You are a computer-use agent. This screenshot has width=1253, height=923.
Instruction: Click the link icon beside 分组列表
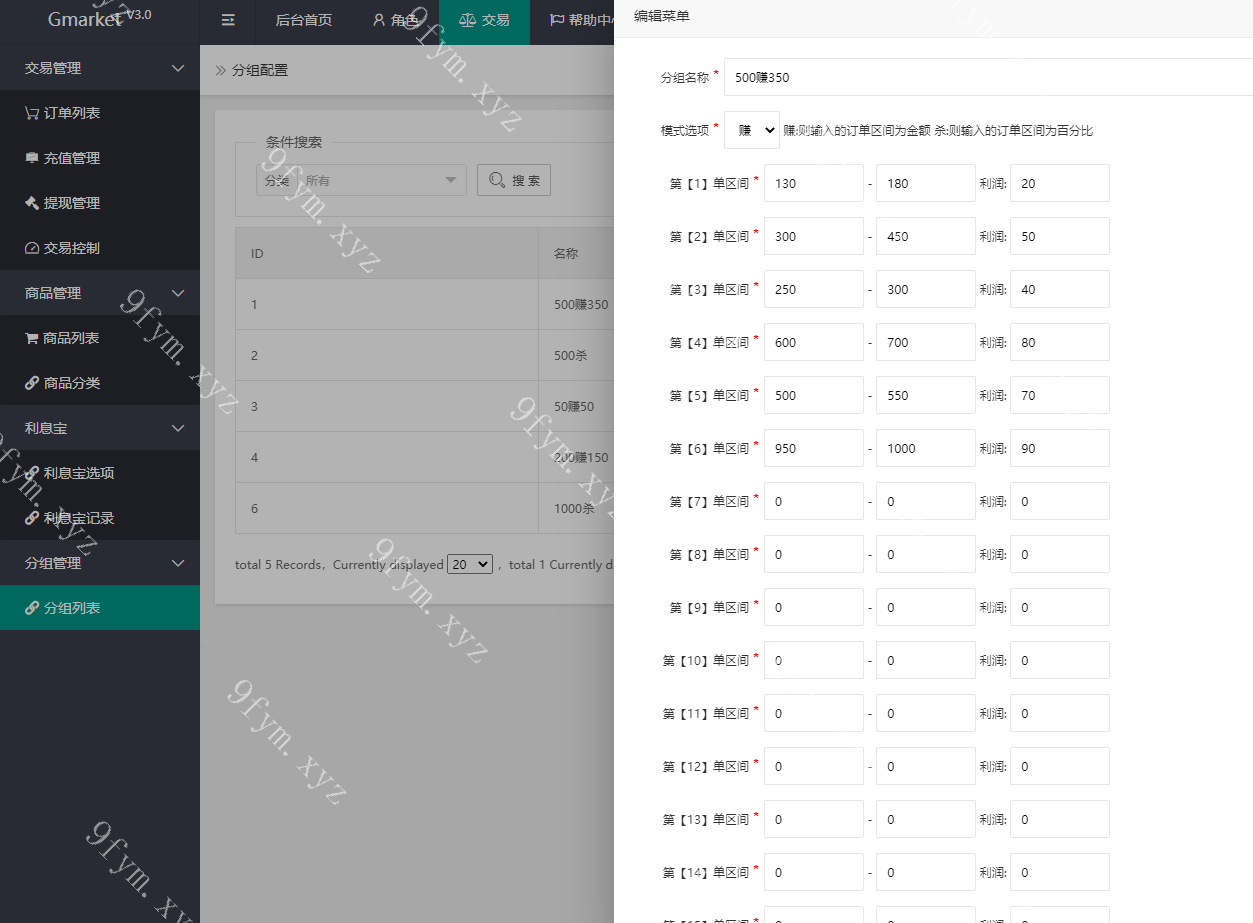[x=32, y=608]
